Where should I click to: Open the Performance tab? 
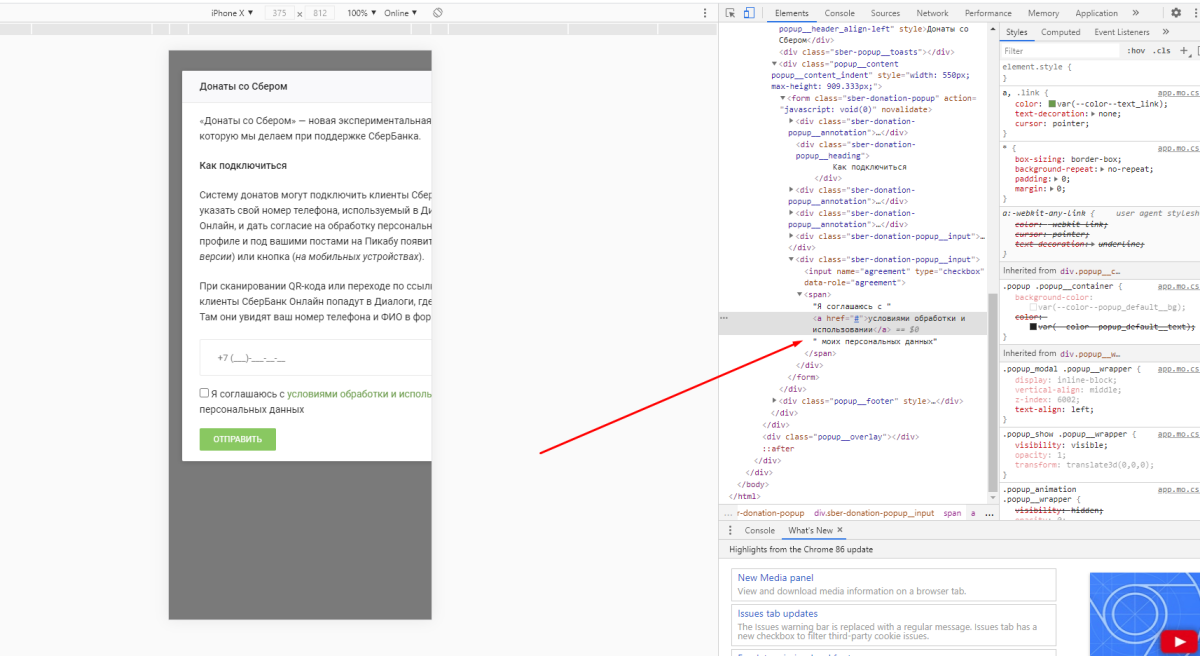pos(988,13)
